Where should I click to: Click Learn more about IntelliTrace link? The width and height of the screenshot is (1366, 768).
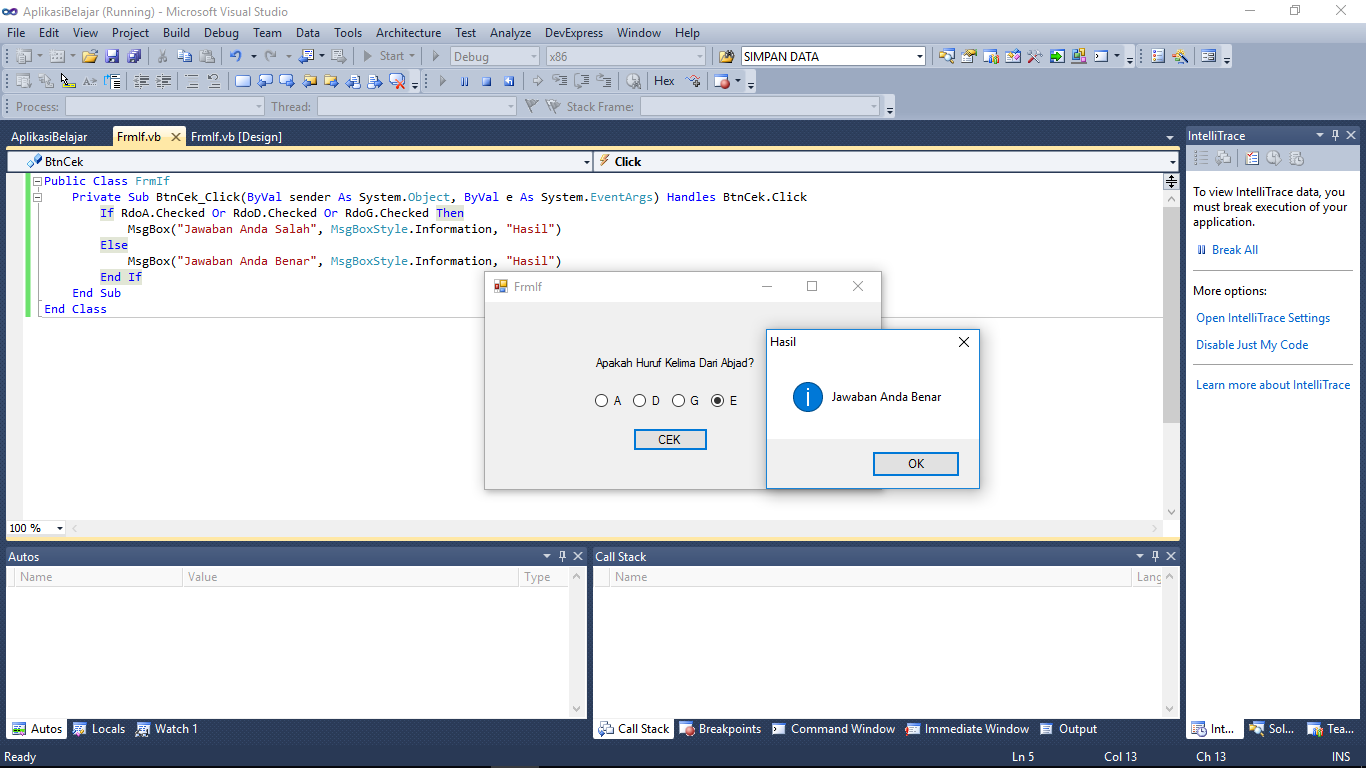(1273, 385)
